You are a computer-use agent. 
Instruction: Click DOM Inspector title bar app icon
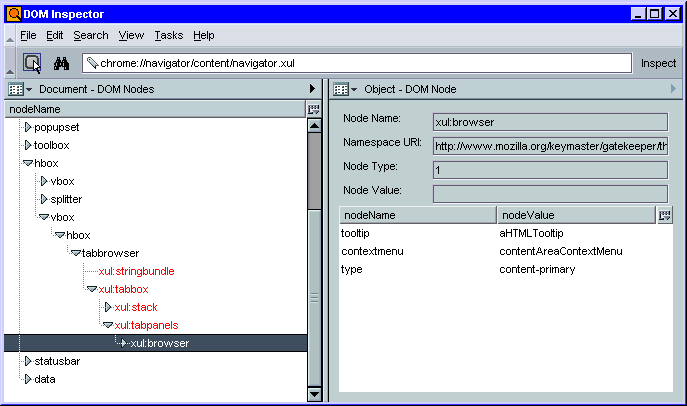click(x=12, y=13)
